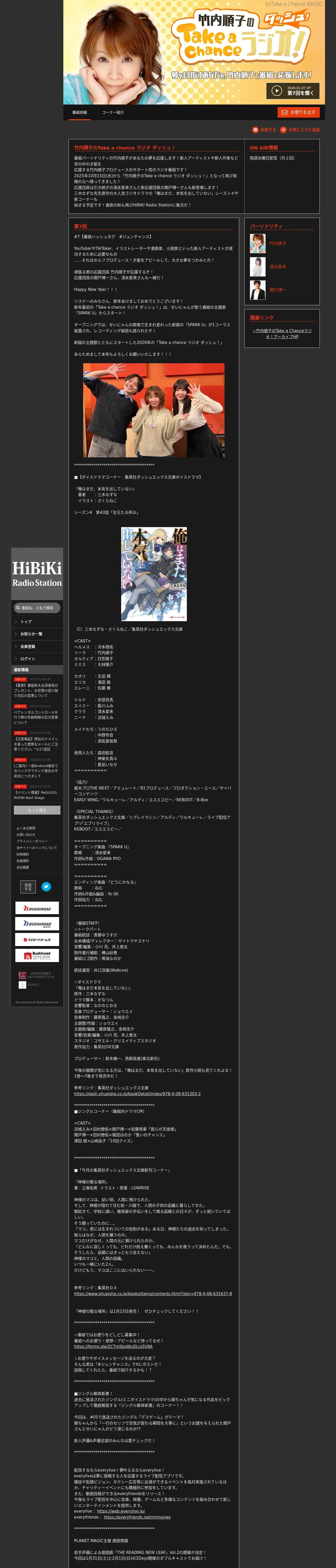Switch to the 番組詳細 tab
The height and width of the screenshot is (1568, 336).
[x=79, y=113]
